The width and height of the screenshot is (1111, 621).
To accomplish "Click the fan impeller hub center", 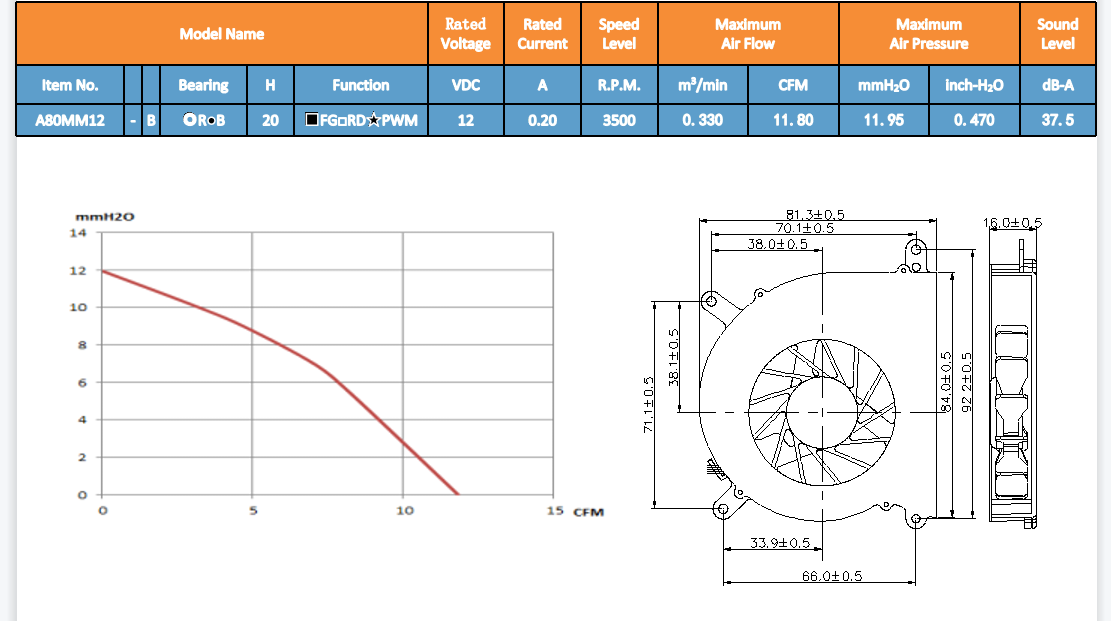I will pos(820,411).
